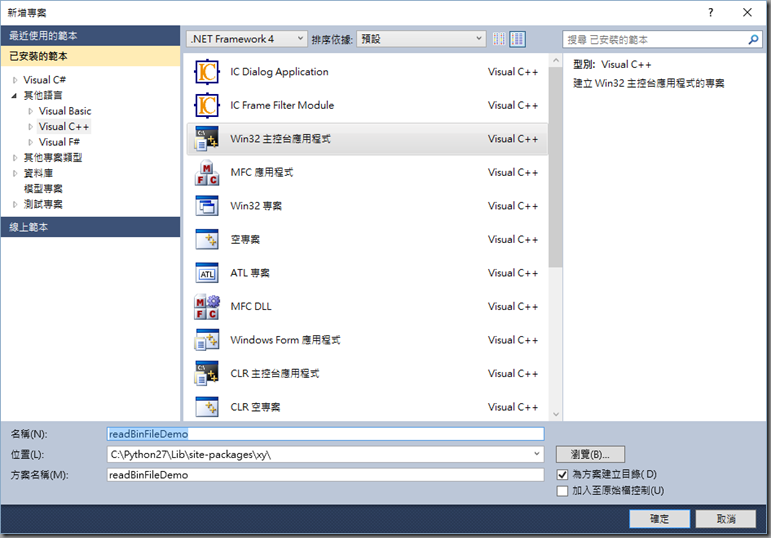Enable 加入至原始檔控制 checkbox
The height and width of the screenshot is (538, 771).
point(563,491)
